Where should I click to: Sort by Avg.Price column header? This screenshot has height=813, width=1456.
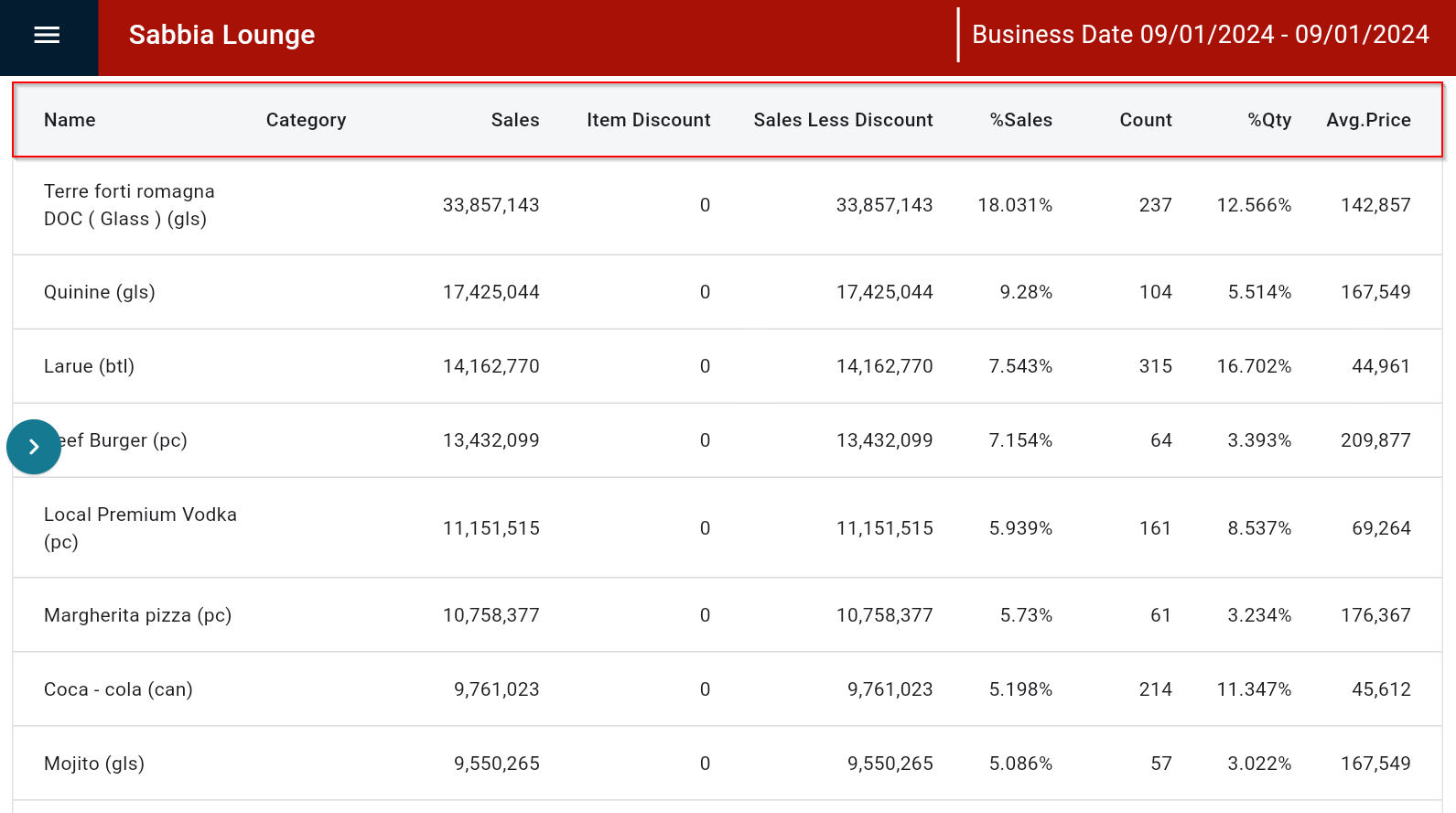click(1368, 120)
